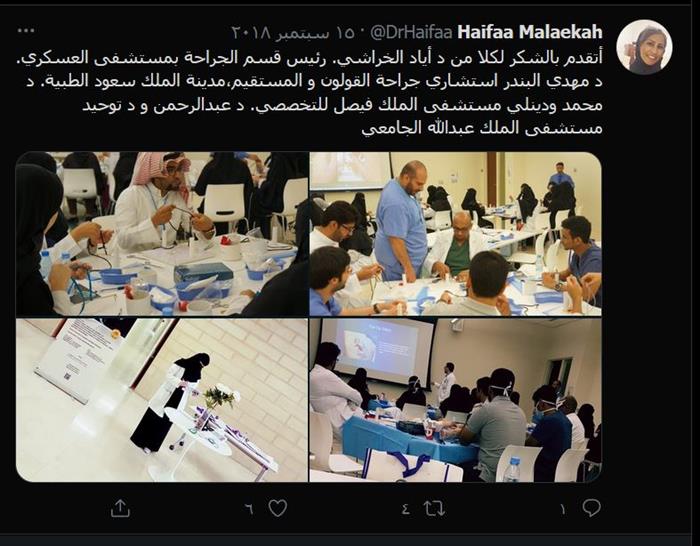Click the like count beside the heart
700x546 pixels.
point(249,508)
